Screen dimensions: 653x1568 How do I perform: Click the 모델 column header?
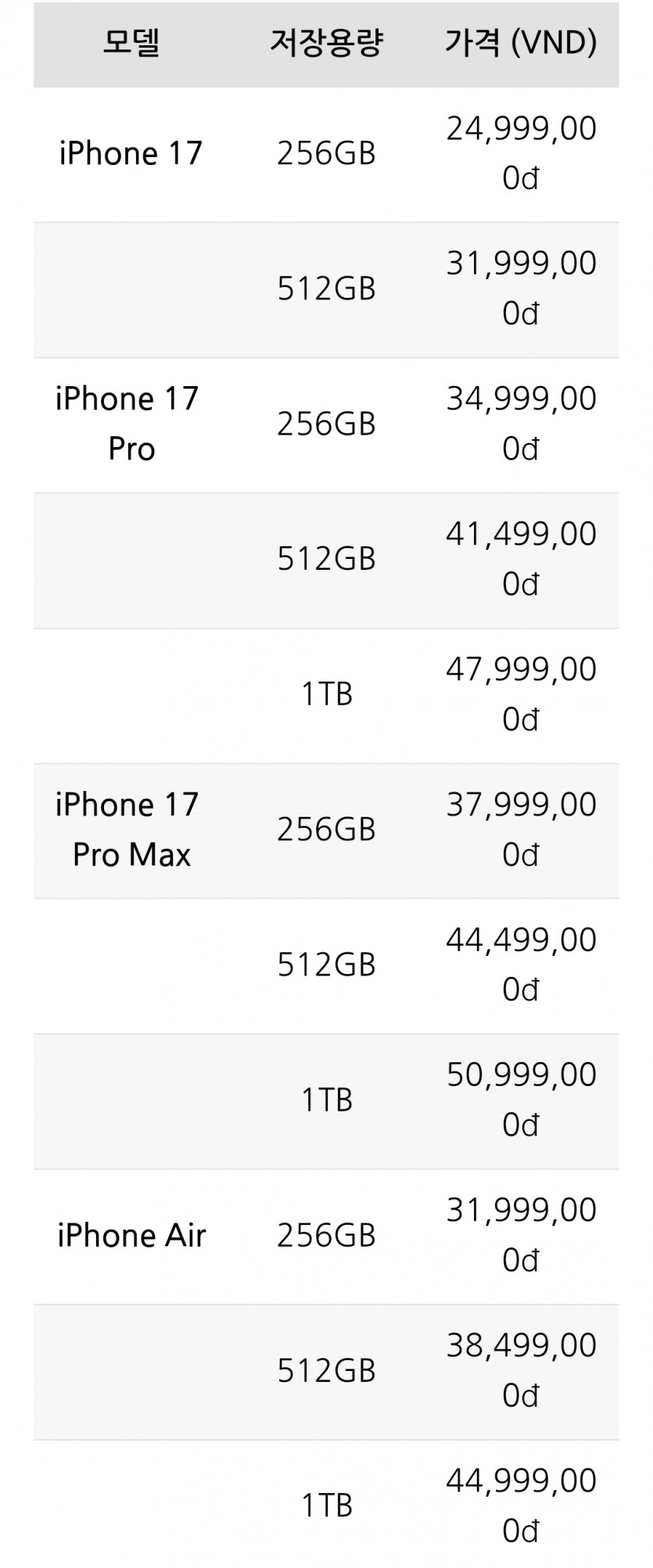point(131,42)
